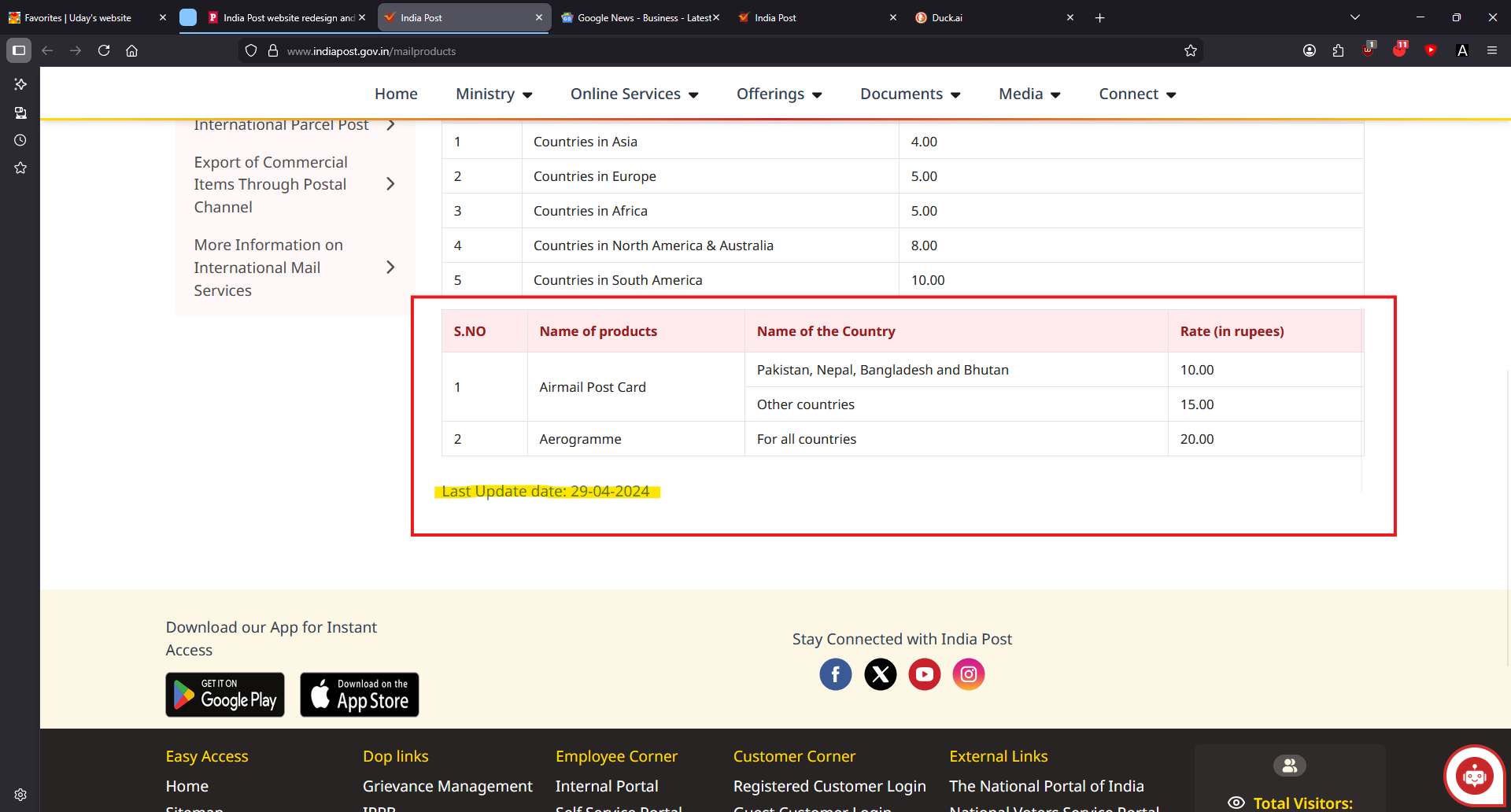The width and height of the screenshot is (1511, 812).
Task: Bookmark this page with the star icon
Action: pyautogui.click(x=1190, y=51)
